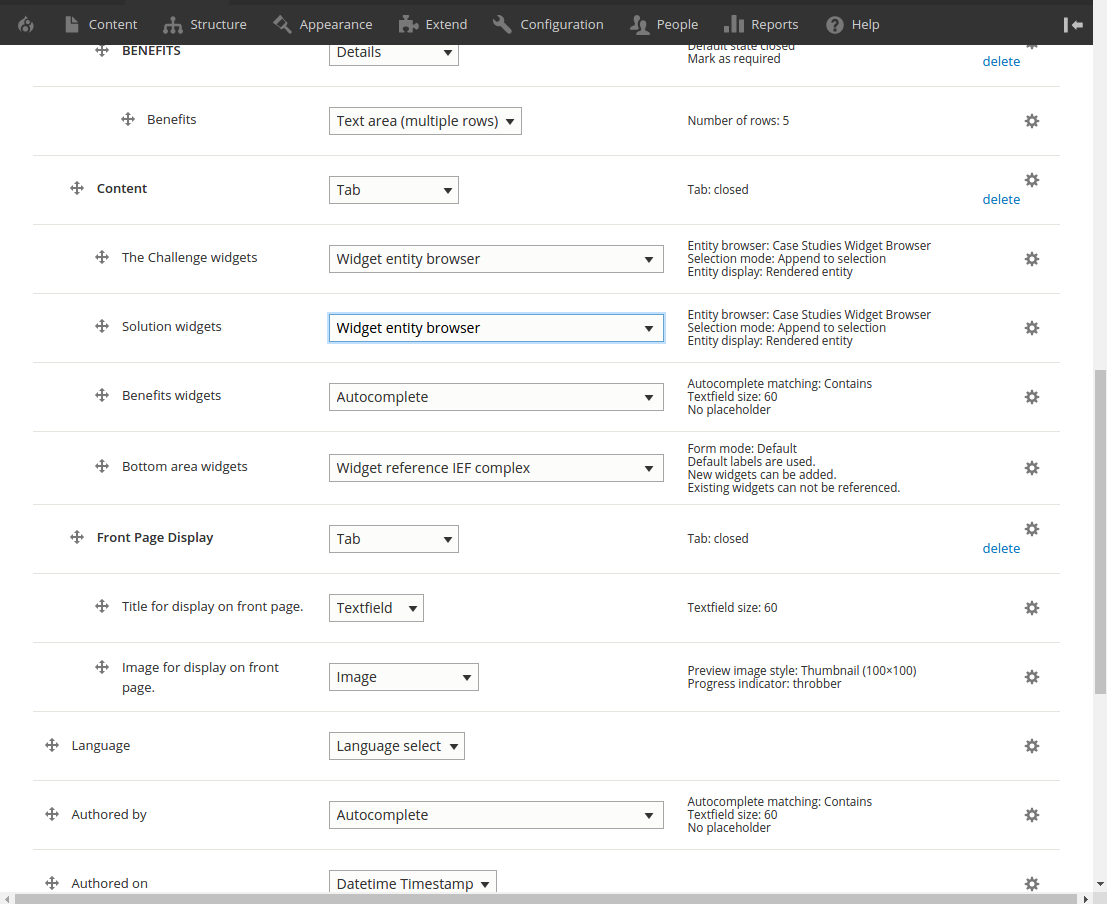
Task: Click drag handle for Authored by row
Action: (x=52, y=814)
